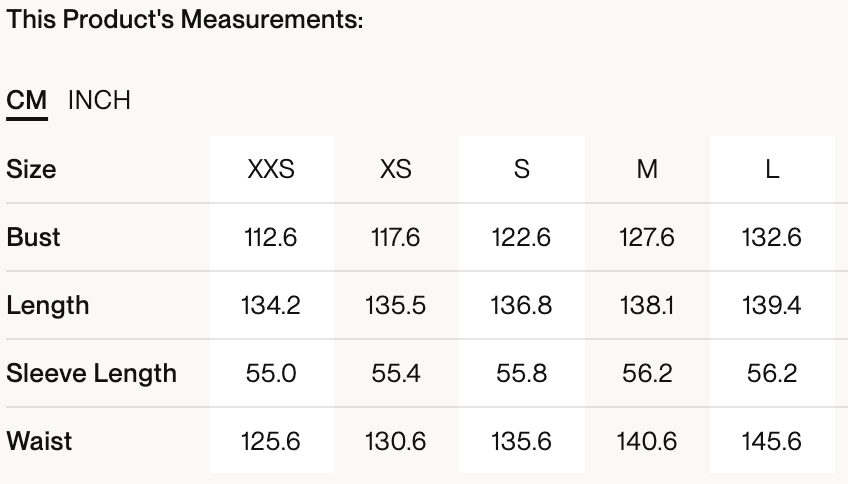
Task: Switch to the INCH unit tab
Action: 99,101
